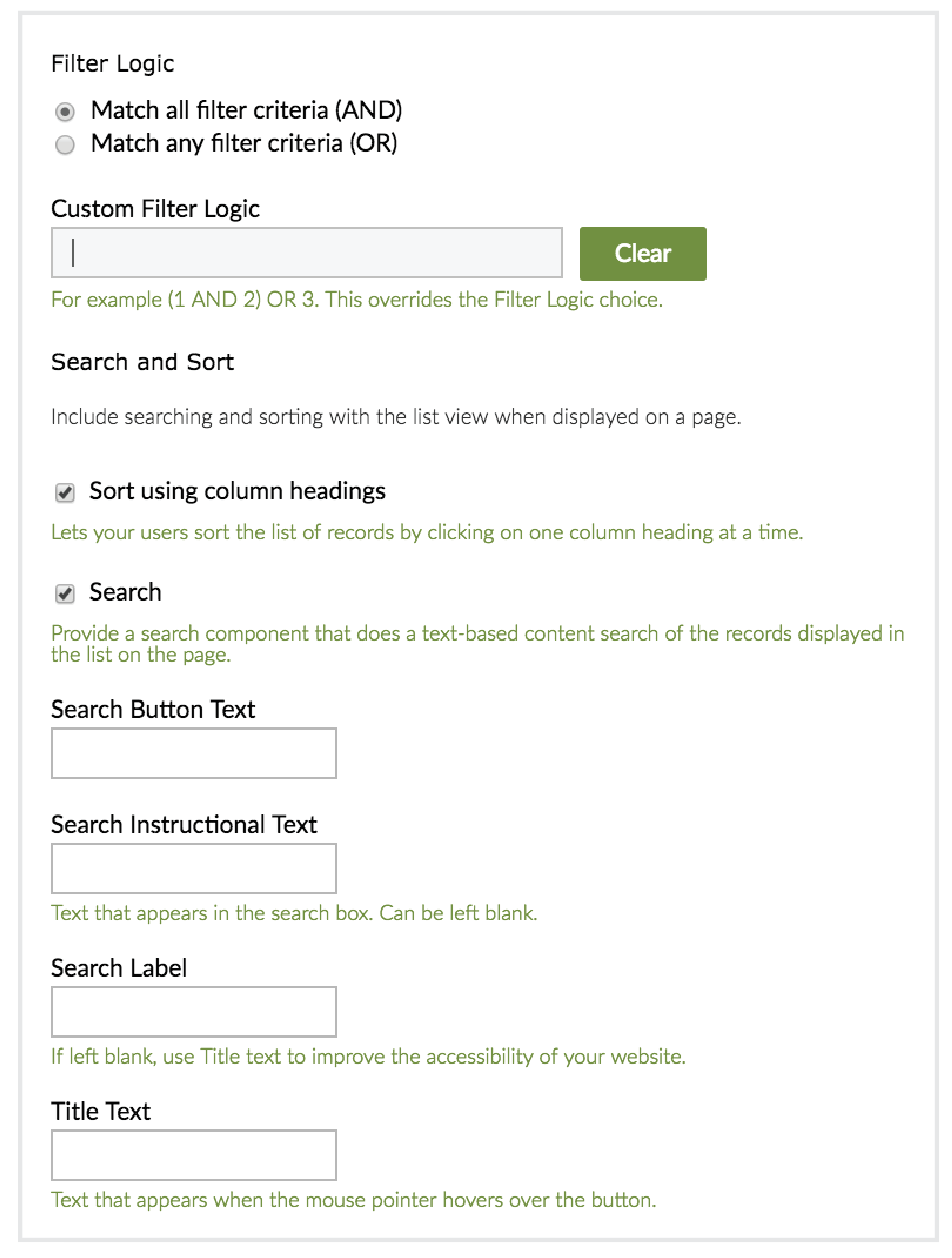952x1258 pixels.
Task: Click the "Search" label beside its checkbox
Action: coord(125,593)
